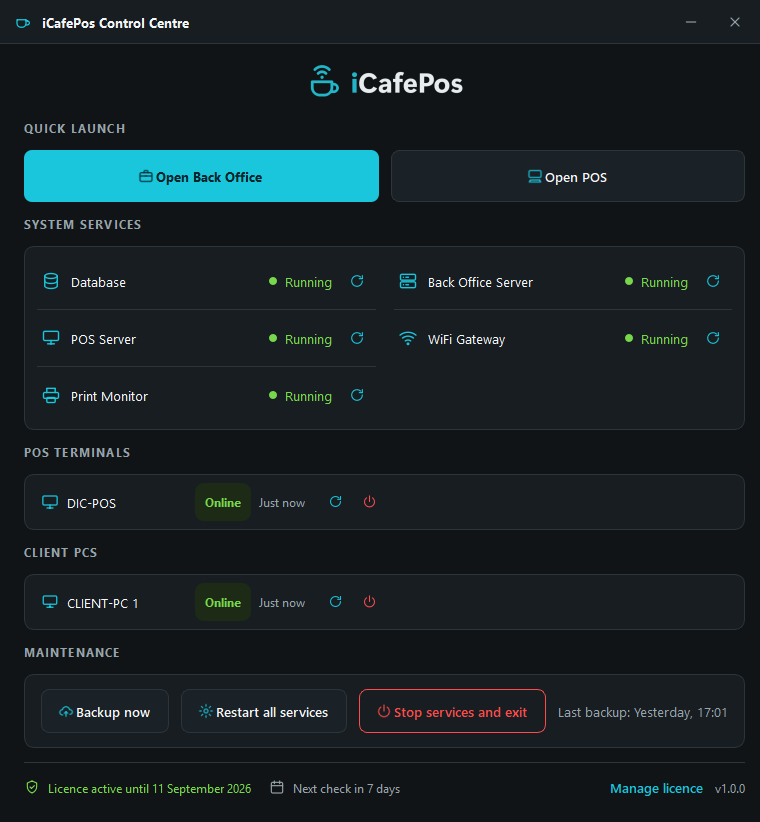
Task: Click the calendar icon beside Next check
Action: point(277,787)
